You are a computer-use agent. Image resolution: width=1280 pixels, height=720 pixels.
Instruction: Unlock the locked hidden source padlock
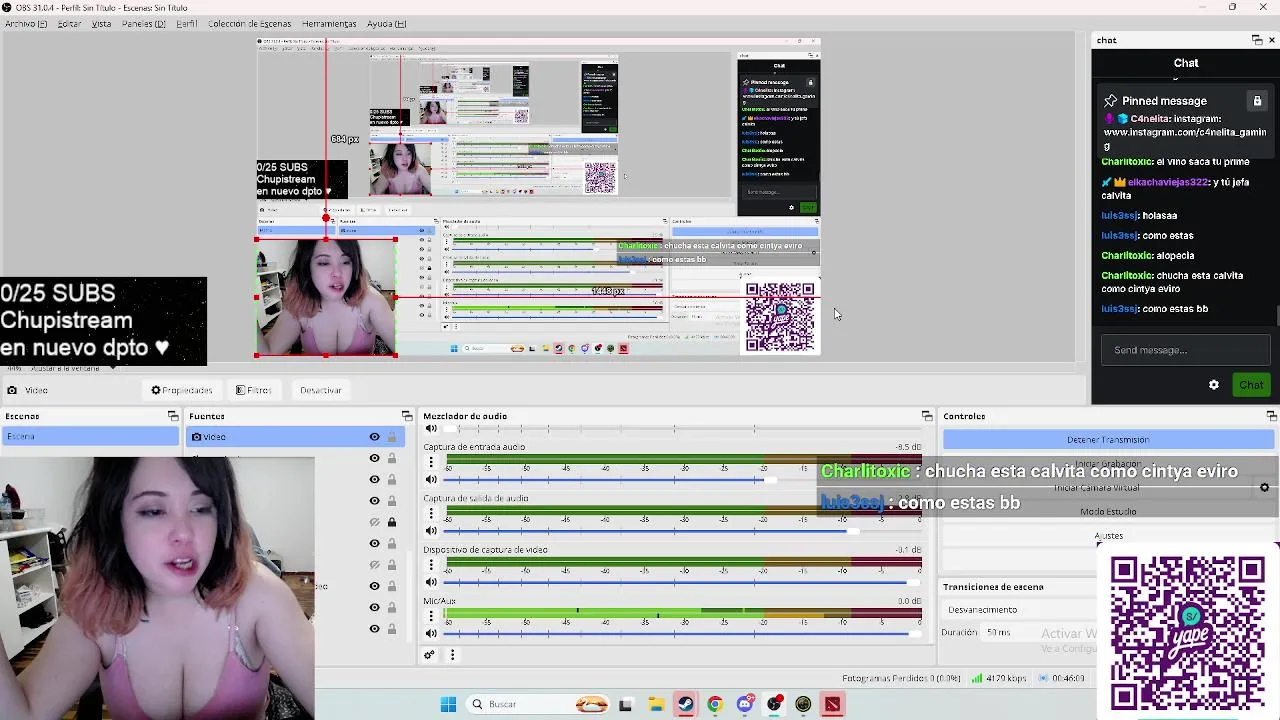pos(392,522)
